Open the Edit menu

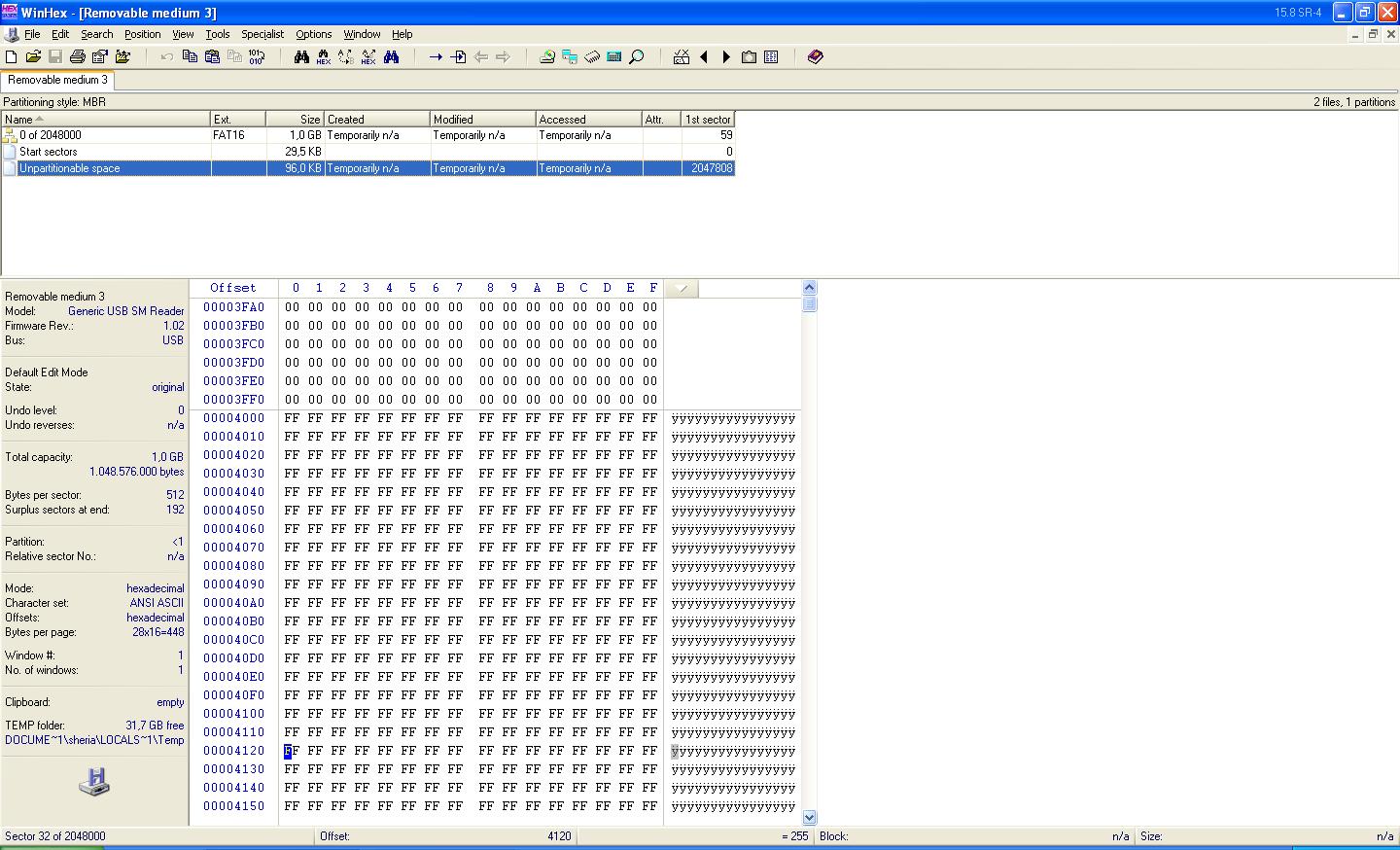[x=60, y=34]
